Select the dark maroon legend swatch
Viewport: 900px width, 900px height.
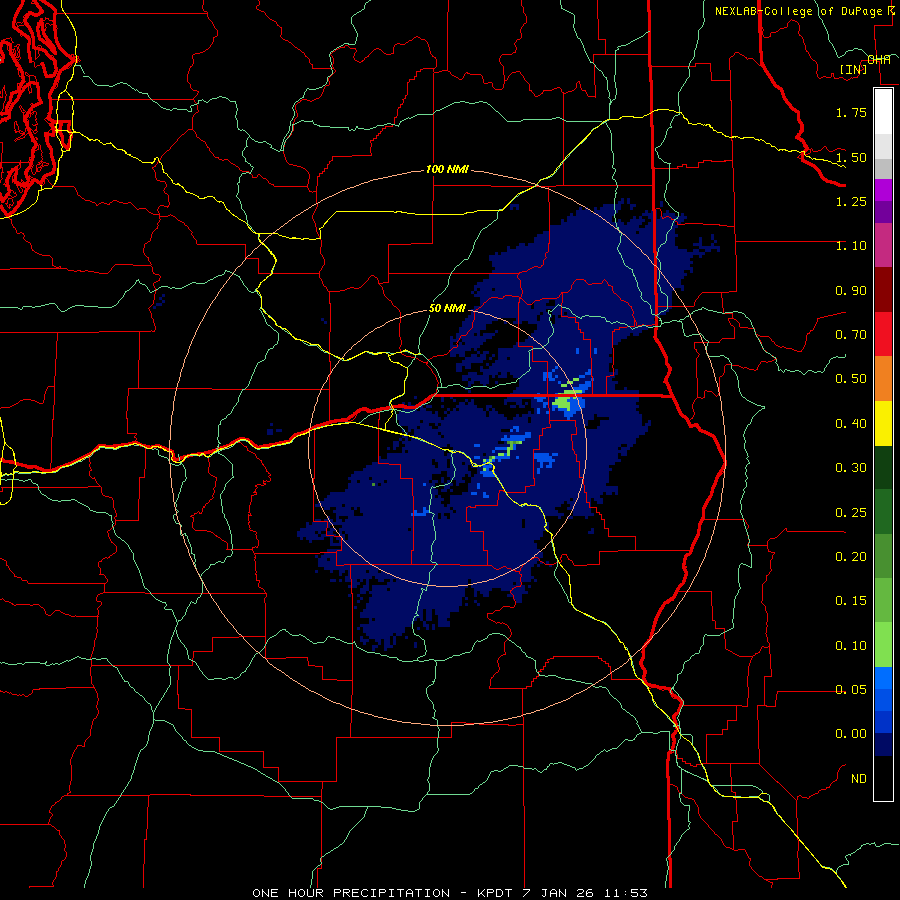click(883, 290)
